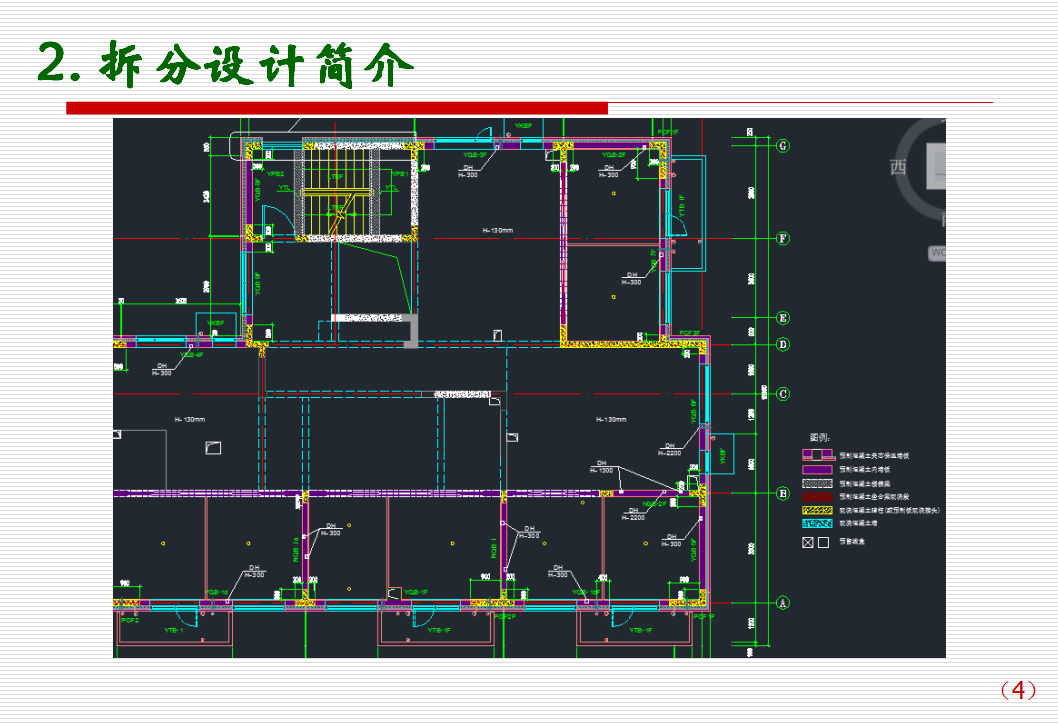Select the YPB1 label beside the stairs
The image size is (1058, 723).
[x=399, y=173]
